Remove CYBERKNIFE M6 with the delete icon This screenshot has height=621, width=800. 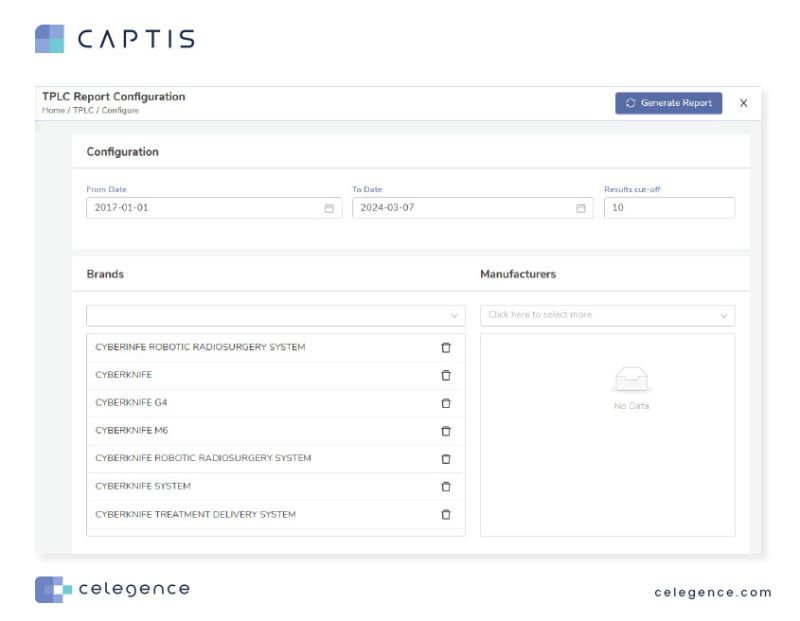point(446,430)
